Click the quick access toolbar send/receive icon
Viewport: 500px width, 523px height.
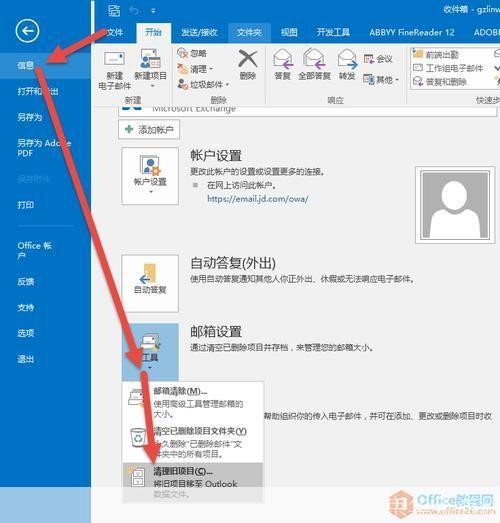[x=114, y=11]
